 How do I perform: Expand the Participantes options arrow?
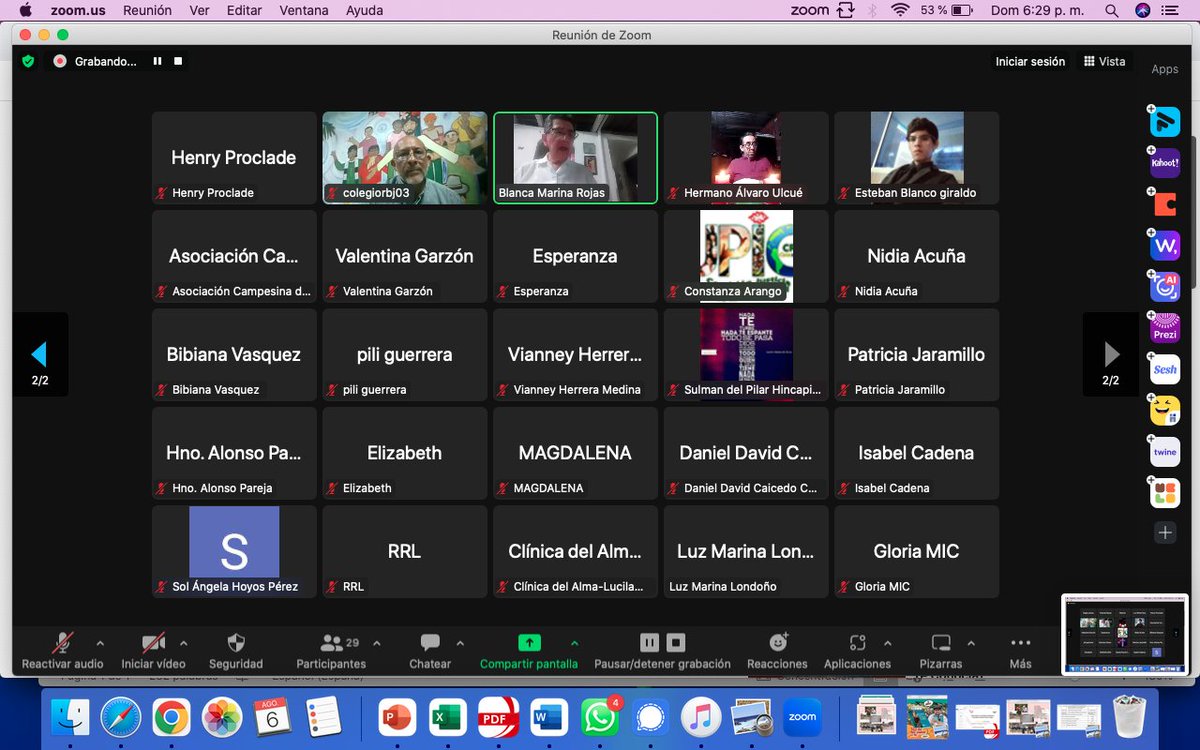pos(378,643)
